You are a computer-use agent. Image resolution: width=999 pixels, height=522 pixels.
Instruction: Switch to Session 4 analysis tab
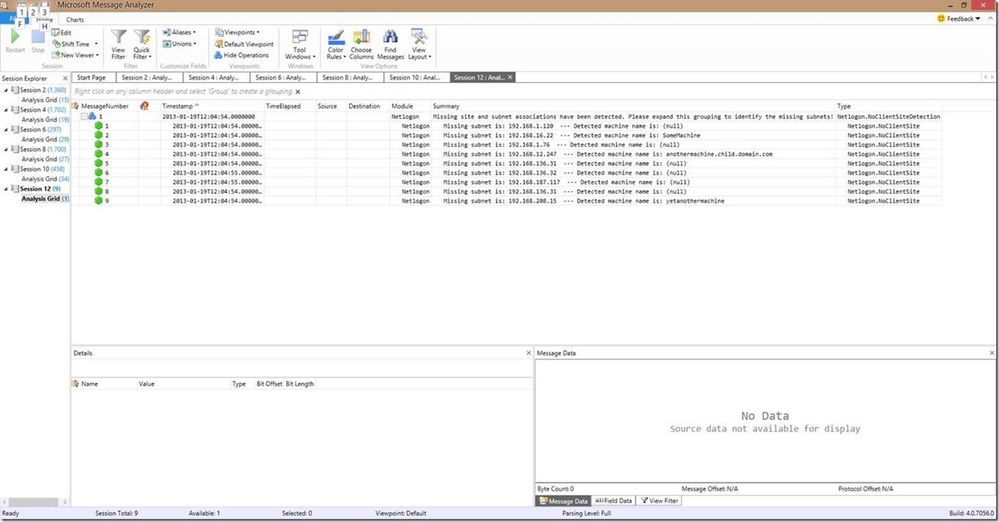coord(214,78)
